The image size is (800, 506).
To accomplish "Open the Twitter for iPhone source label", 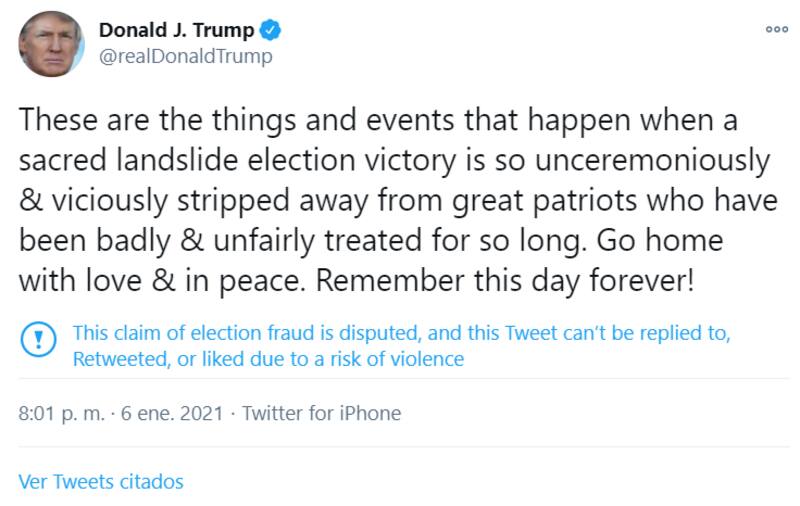I will [x=322, y=413].
